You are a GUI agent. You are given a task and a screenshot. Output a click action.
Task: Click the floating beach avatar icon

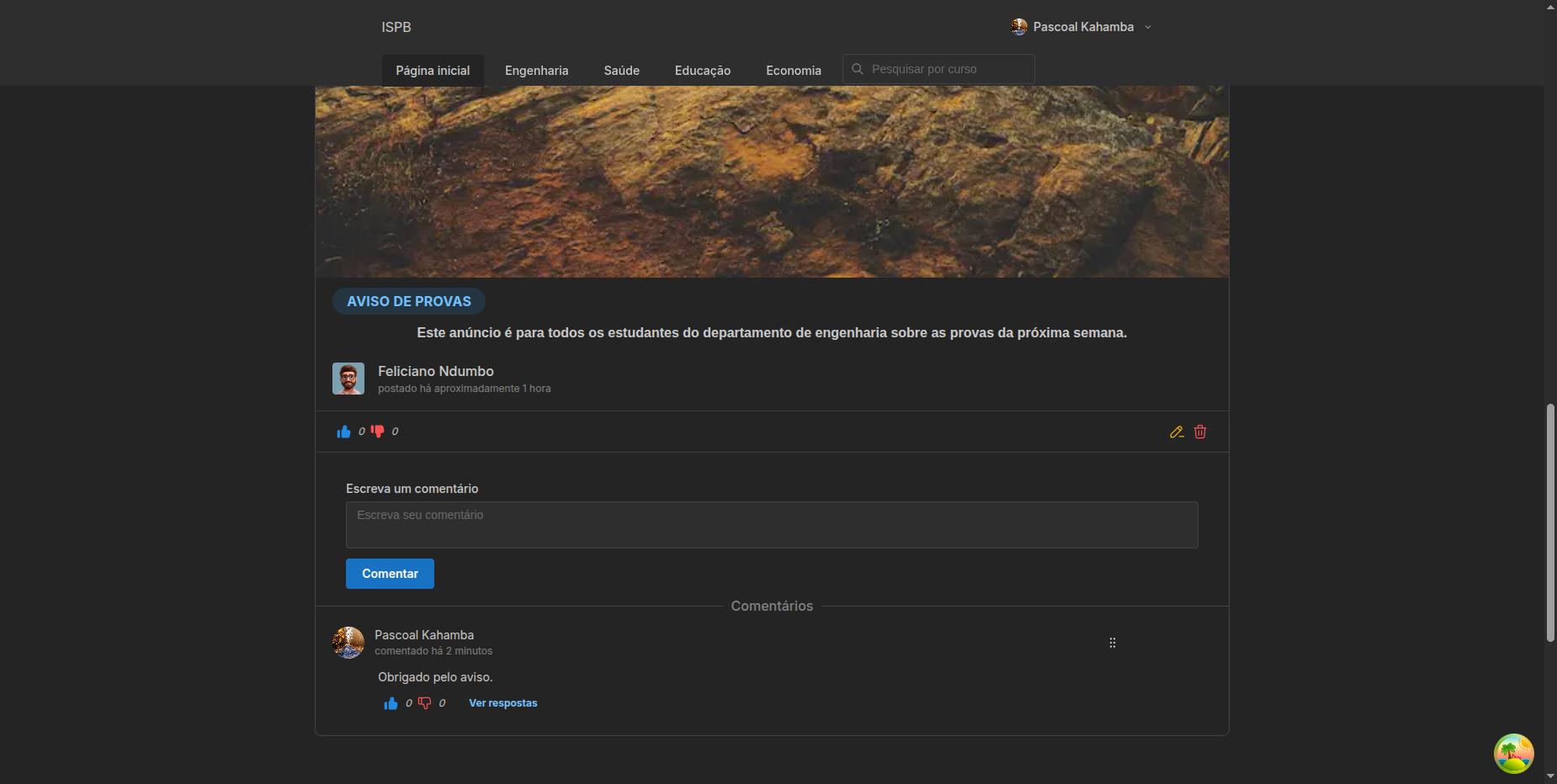(x=1513, y=754)
